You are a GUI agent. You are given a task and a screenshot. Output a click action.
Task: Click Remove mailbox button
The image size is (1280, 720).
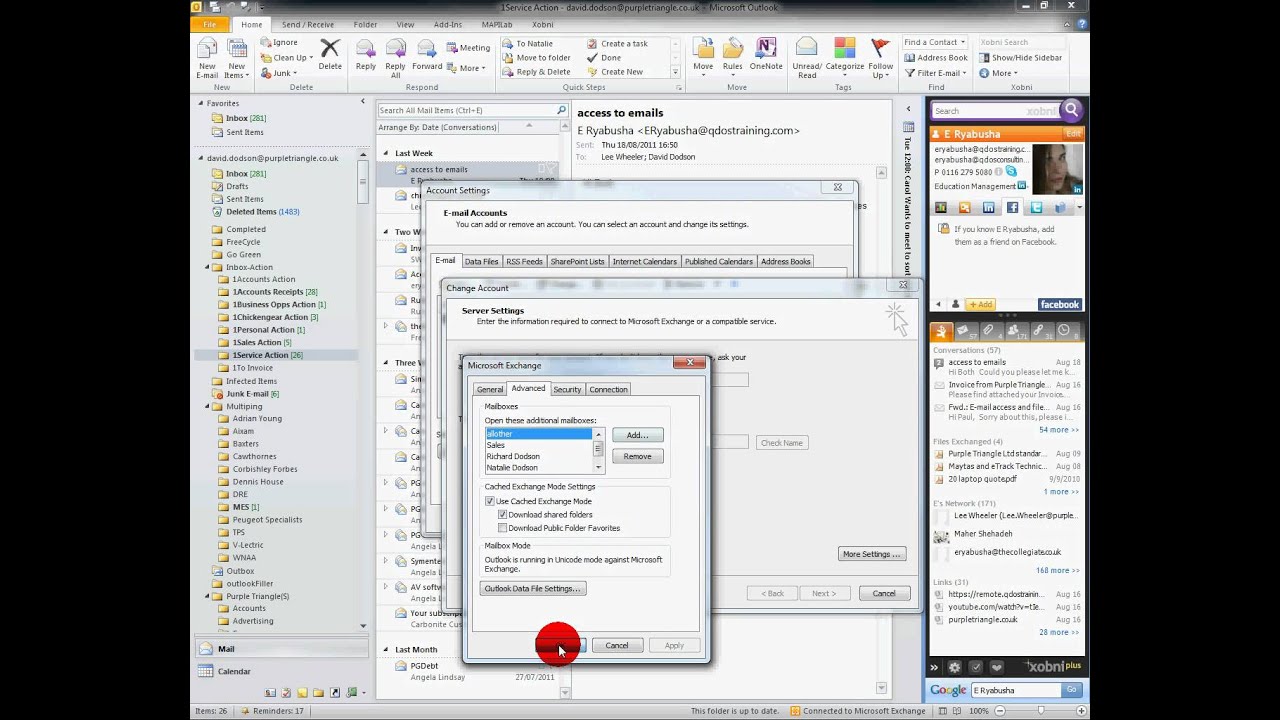click(x=637, y=456)
